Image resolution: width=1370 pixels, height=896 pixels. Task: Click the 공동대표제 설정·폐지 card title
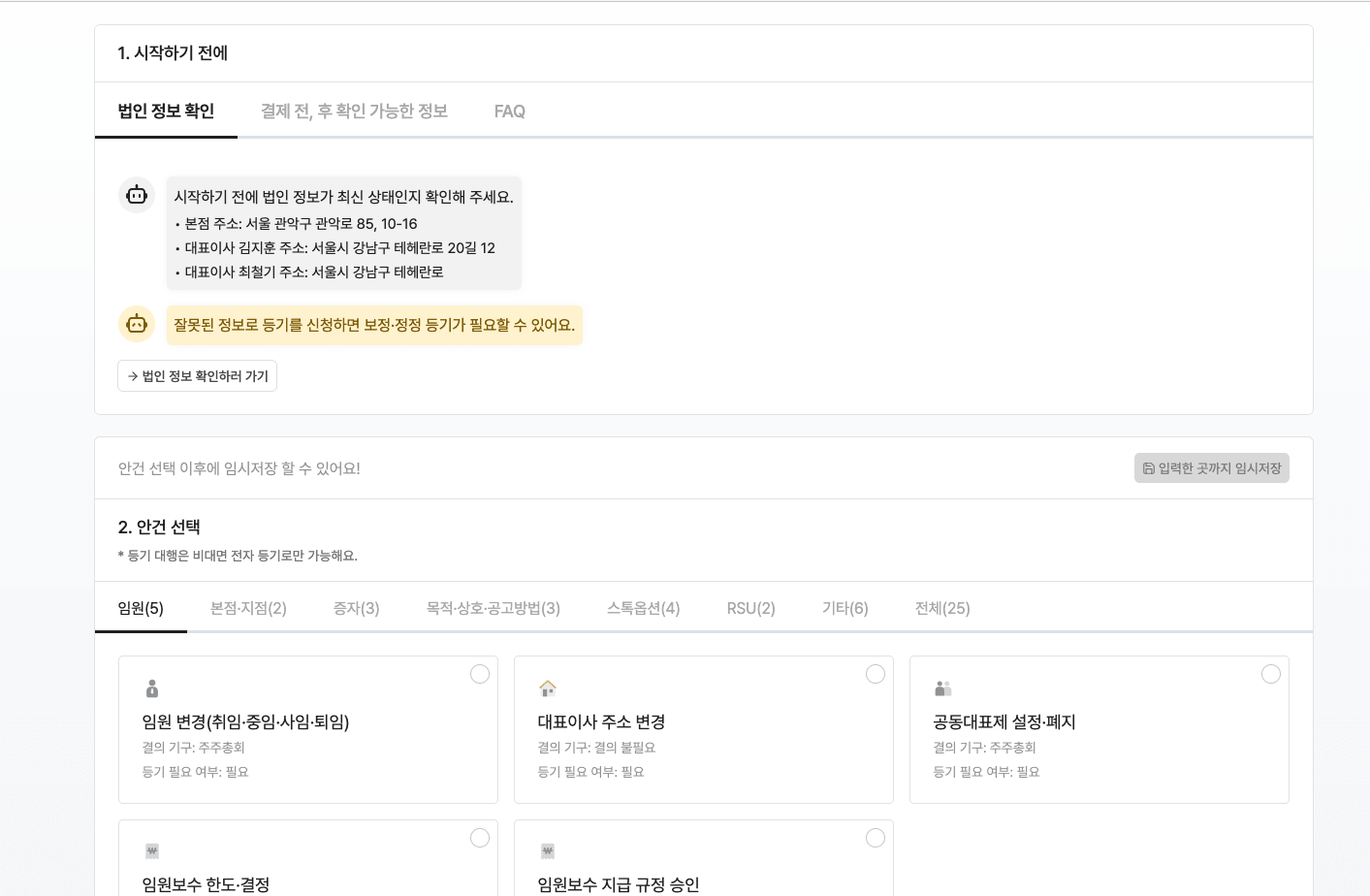pyautogui.click(x=1004, y=721)
